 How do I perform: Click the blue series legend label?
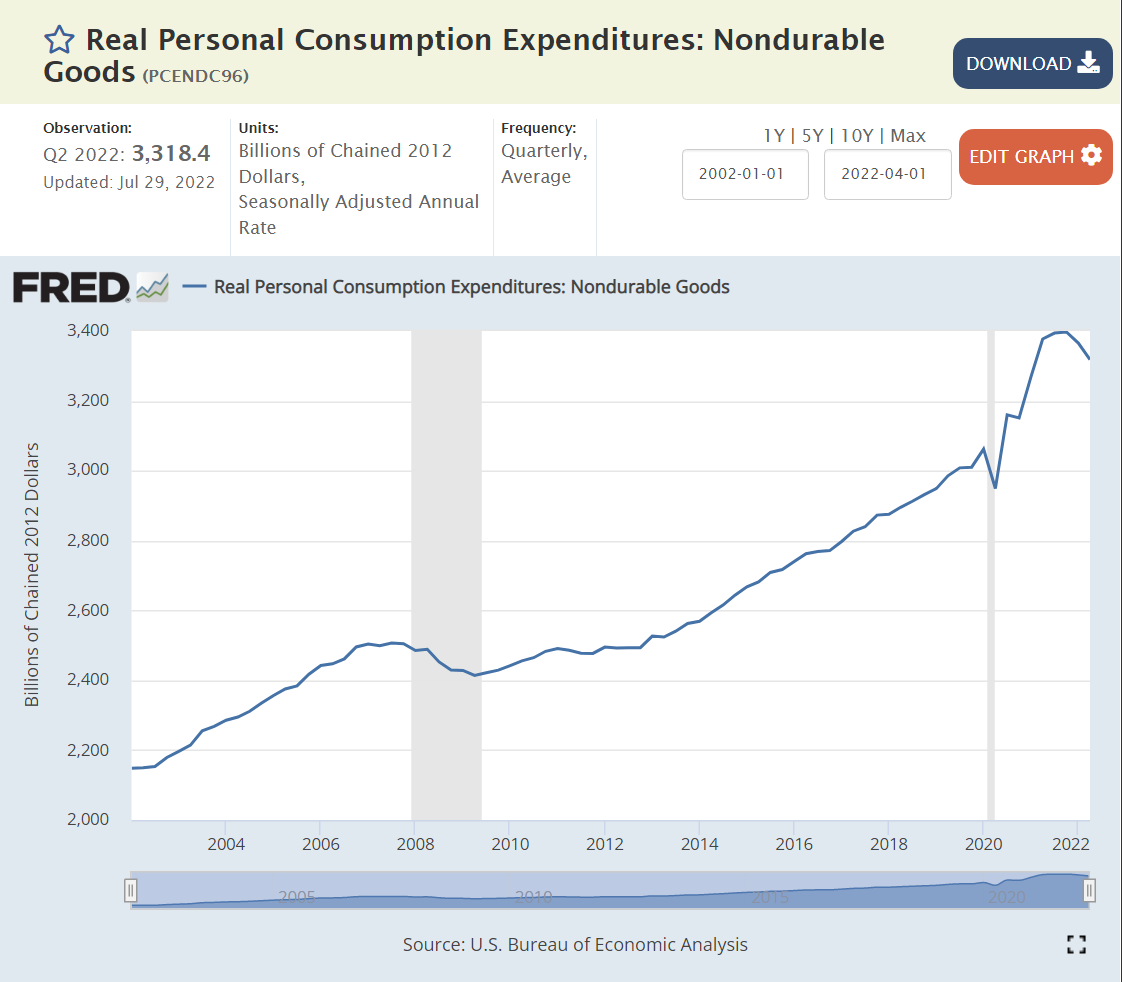[x=471, y=287]
